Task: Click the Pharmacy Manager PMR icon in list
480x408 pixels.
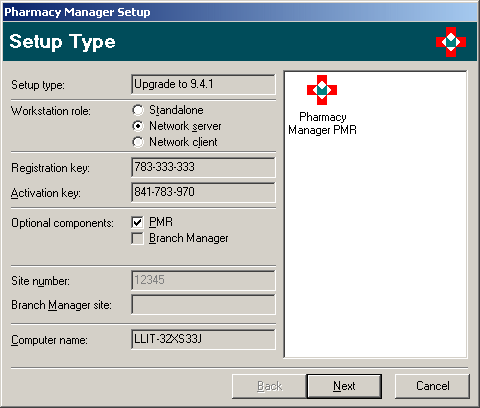Action: tap(322, 90)
